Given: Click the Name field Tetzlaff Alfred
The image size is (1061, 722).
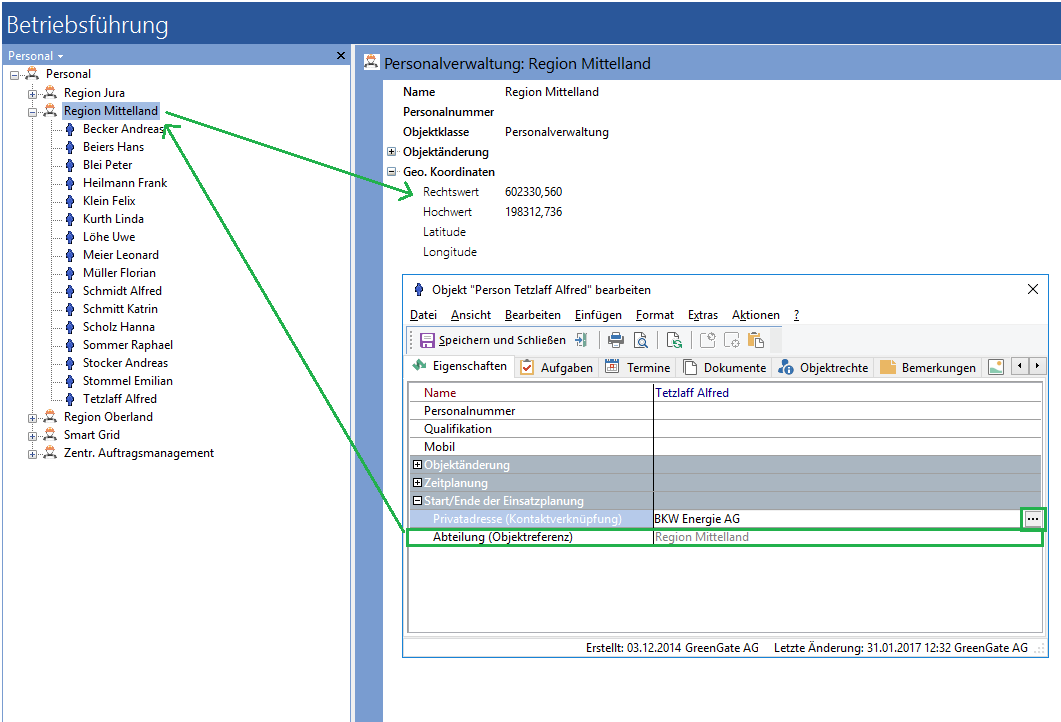Looking at the screenshot, I should pyautogui.click(x=847, y=392).
